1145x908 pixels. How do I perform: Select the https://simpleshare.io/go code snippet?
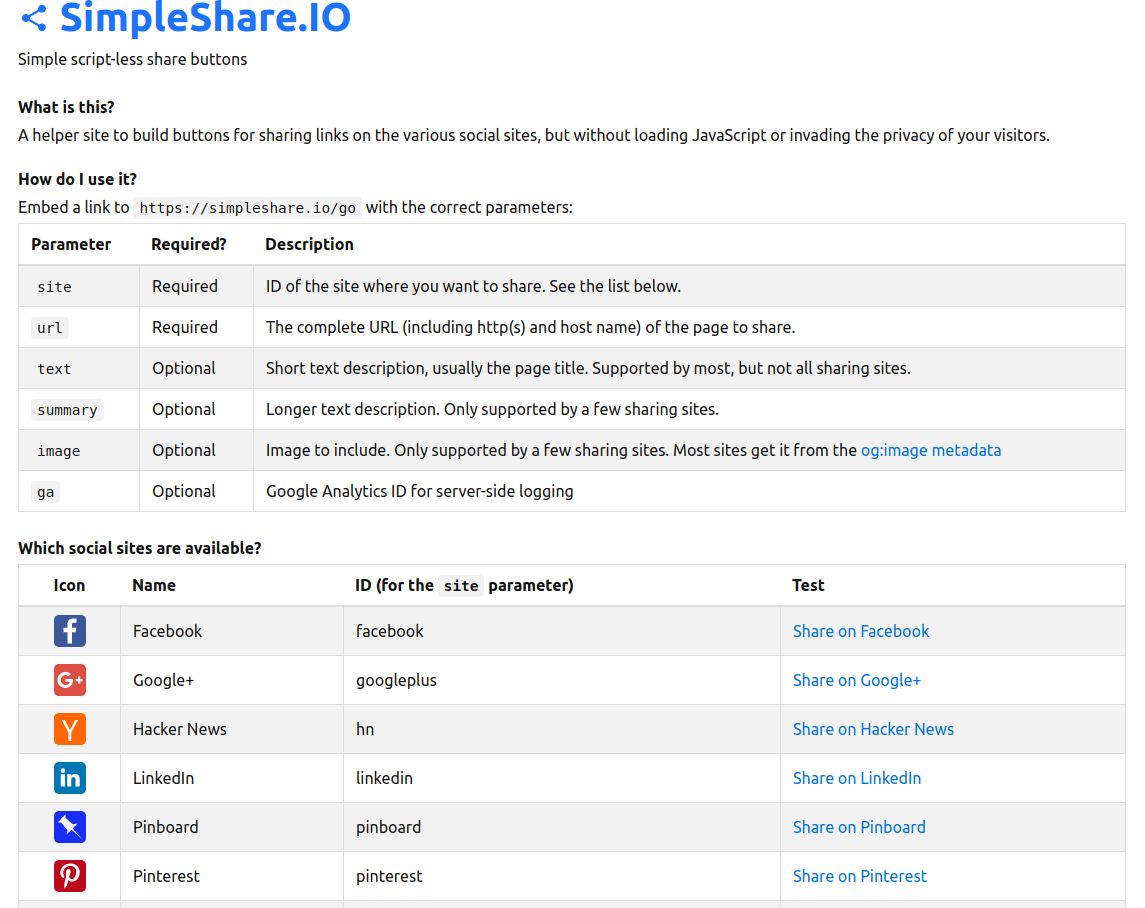point(247,208)
